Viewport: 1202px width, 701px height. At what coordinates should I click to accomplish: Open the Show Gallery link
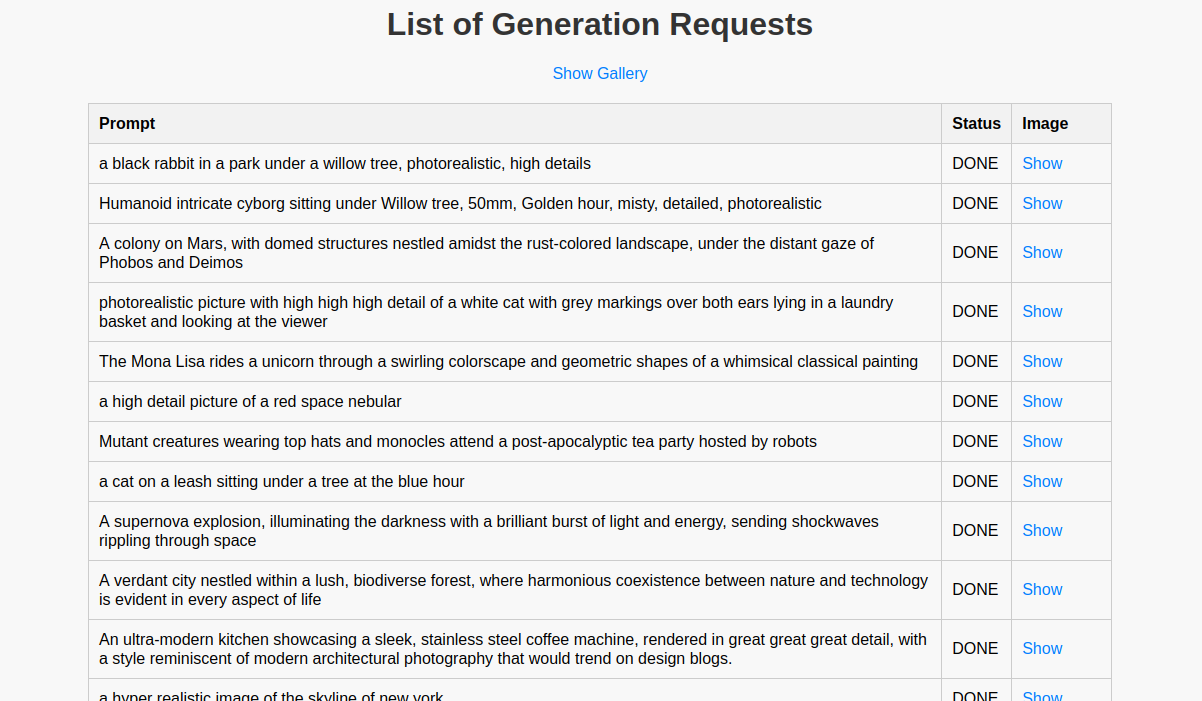tap(600, 73)
